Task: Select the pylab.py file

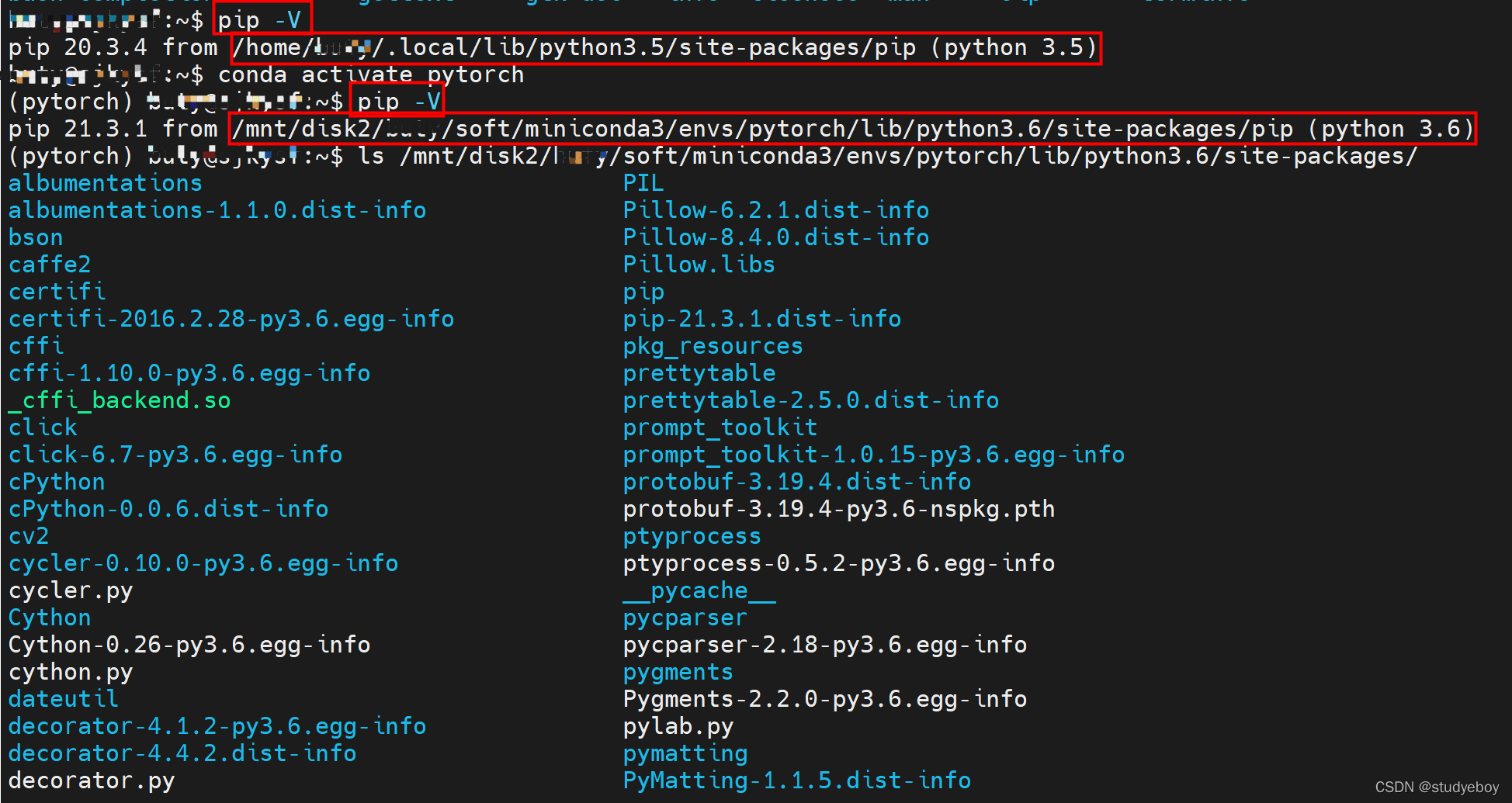Action: (x=678, y=726)
